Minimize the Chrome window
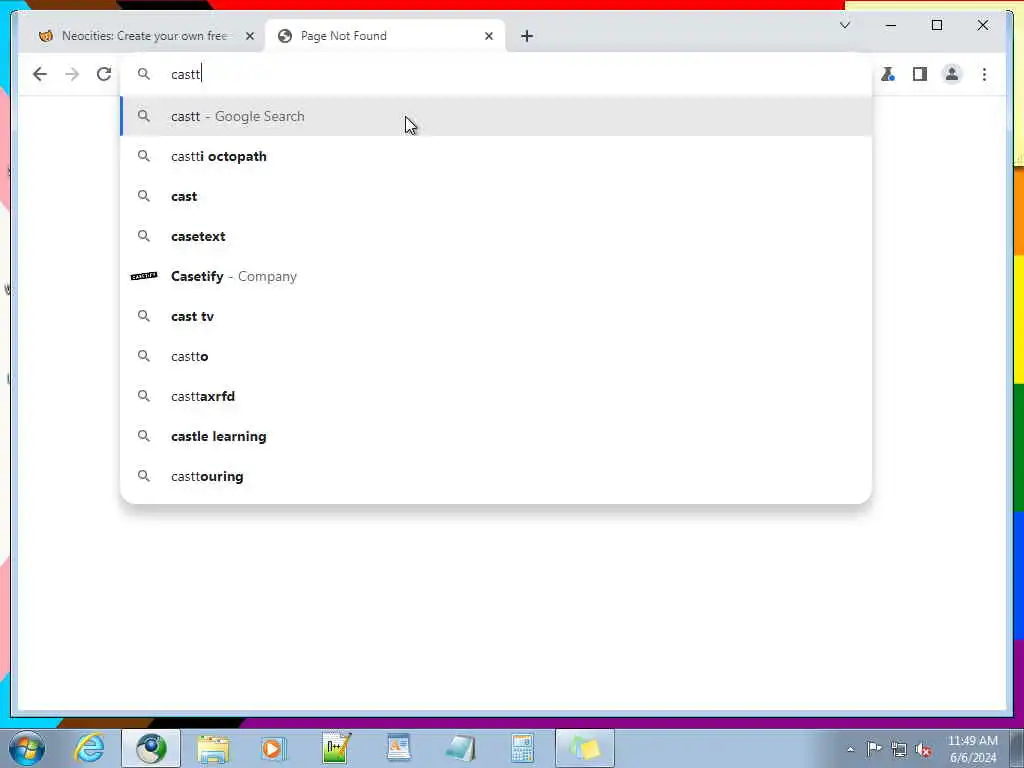This screenshot has width=1024, height=768. tap(891, 25)
